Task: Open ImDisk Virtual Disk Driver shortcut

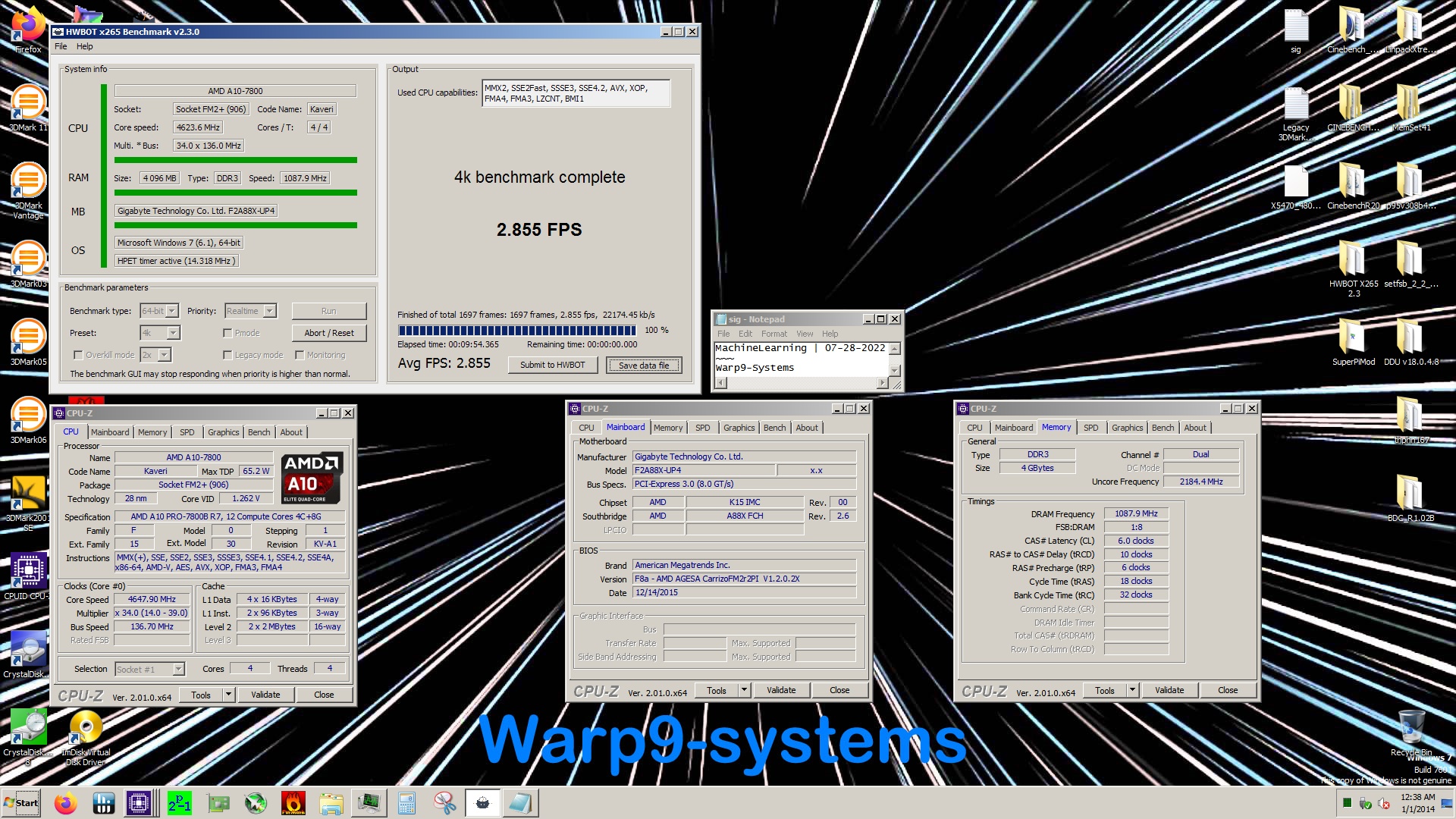Action: (86, 737)
